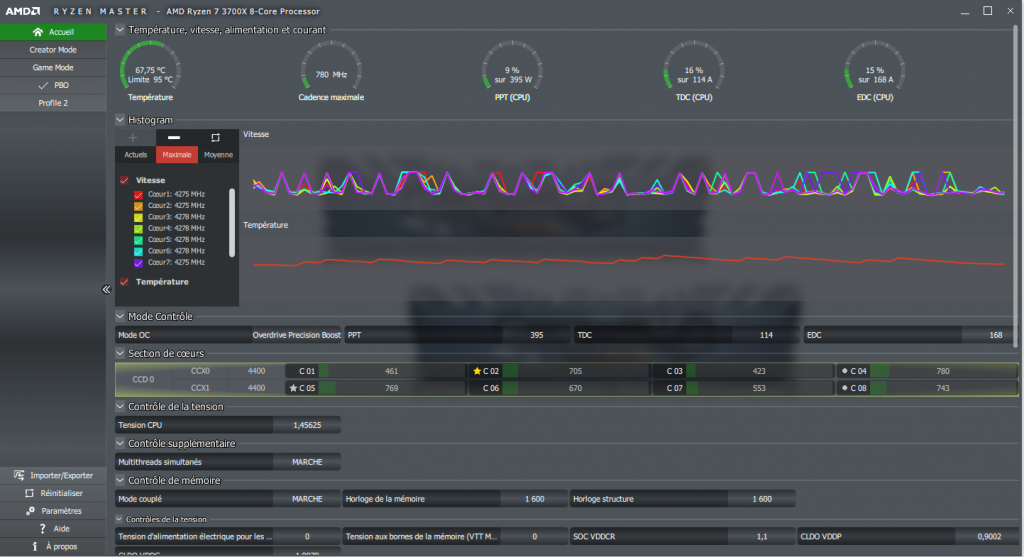
Task: Toggle the Cœur5 green checkbox
Action: point(138,240)
